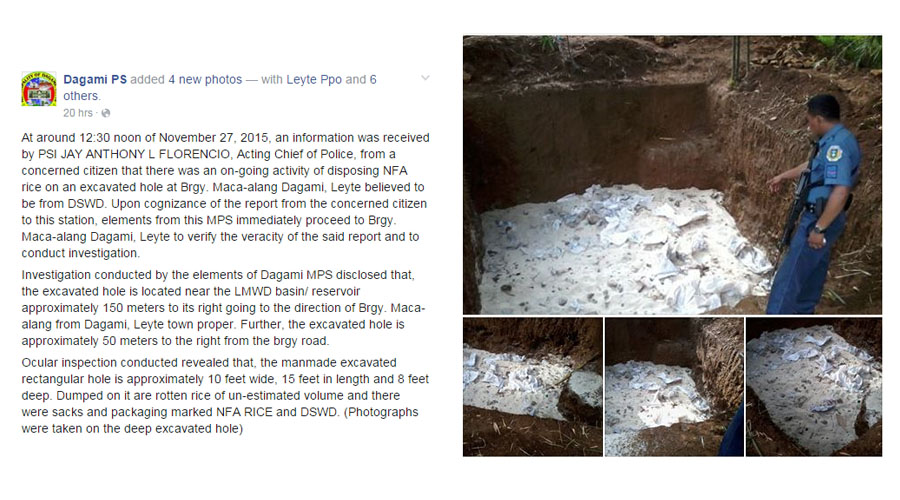This screenshot has height=500, width=900.
Task: Open bottom-right thumbnail of rice pile
Action: click(814, 387)
